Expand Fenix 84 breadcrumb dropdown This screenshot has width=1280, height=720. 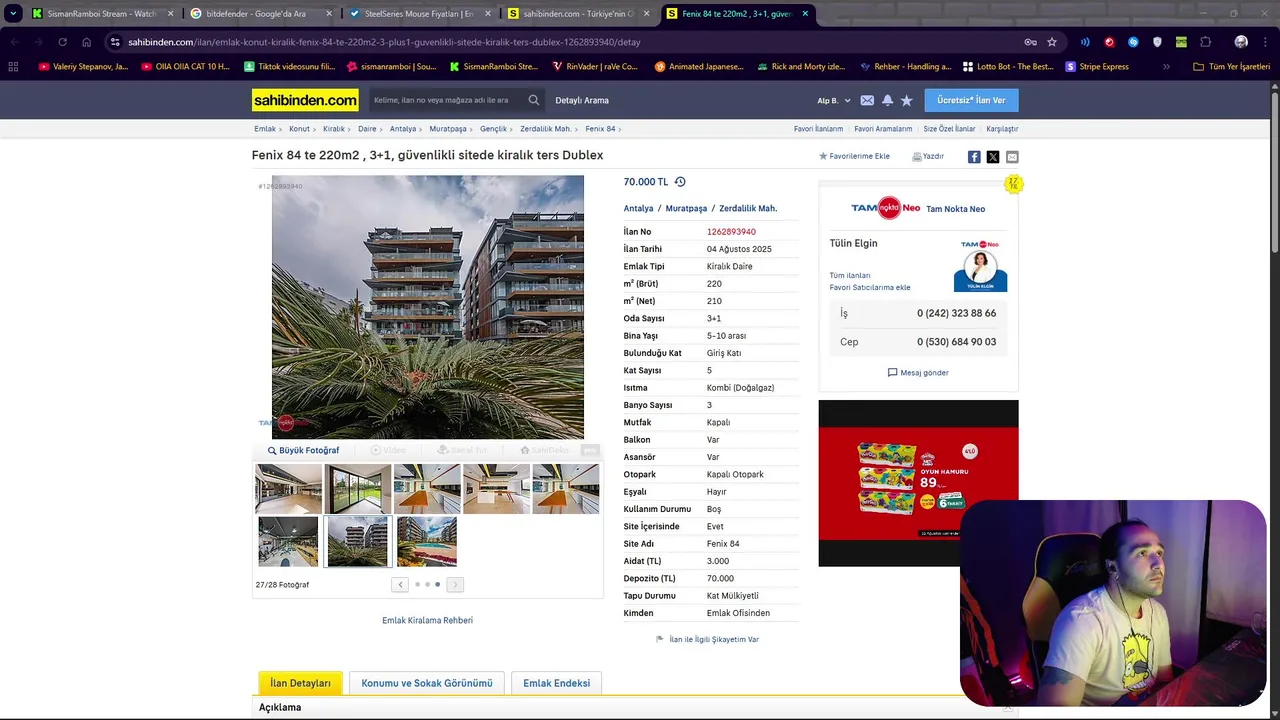click(621, 129)
